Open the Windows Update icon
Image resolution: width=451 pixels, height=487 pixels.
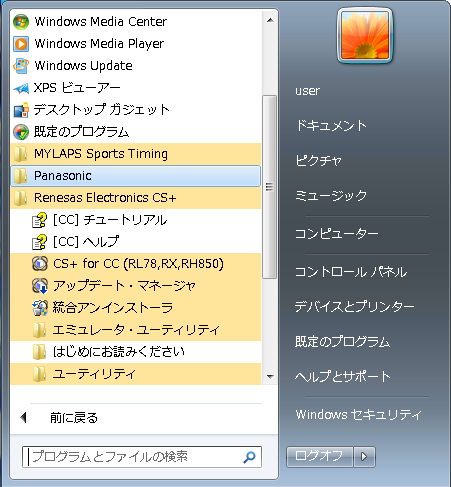click(21, 66)
